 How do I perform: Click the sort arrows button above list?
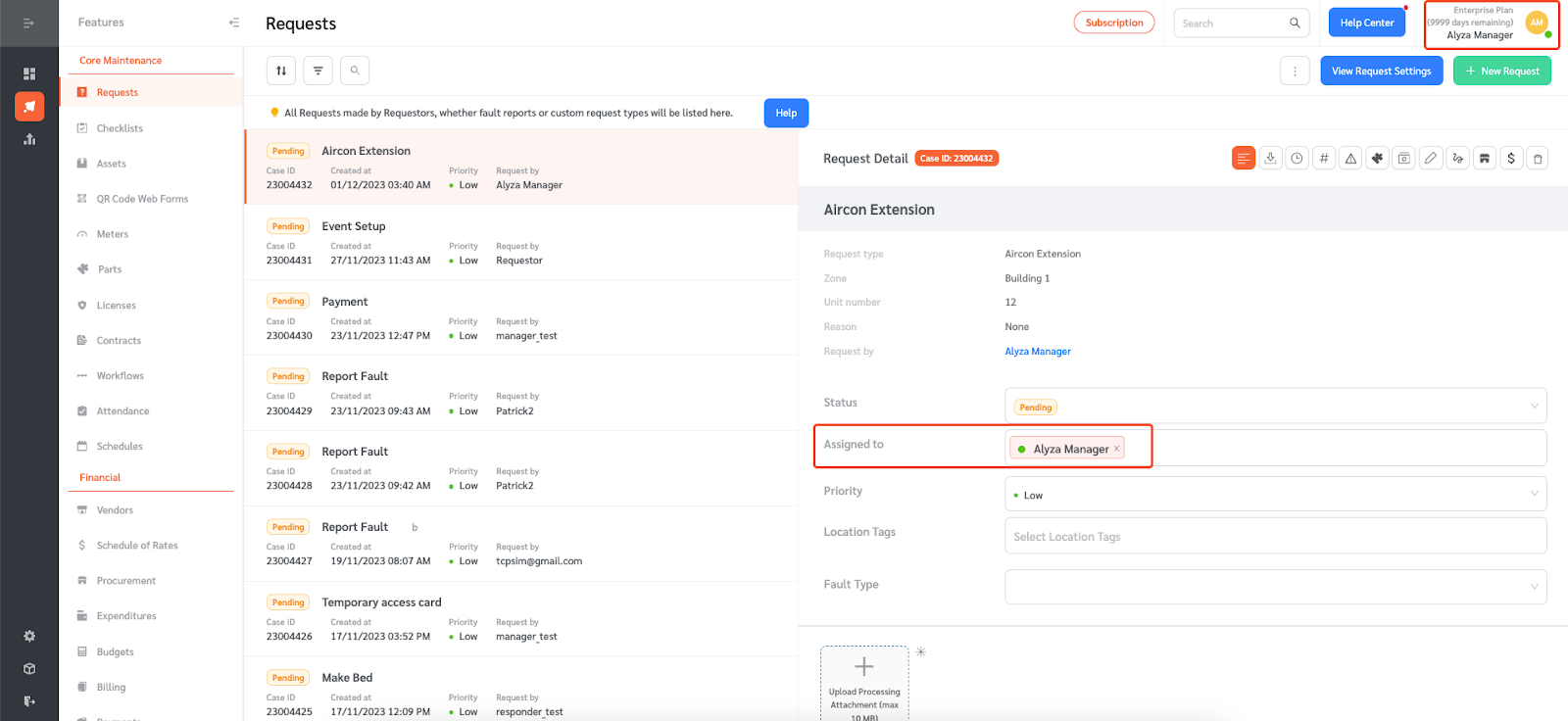tap(281, 71)
